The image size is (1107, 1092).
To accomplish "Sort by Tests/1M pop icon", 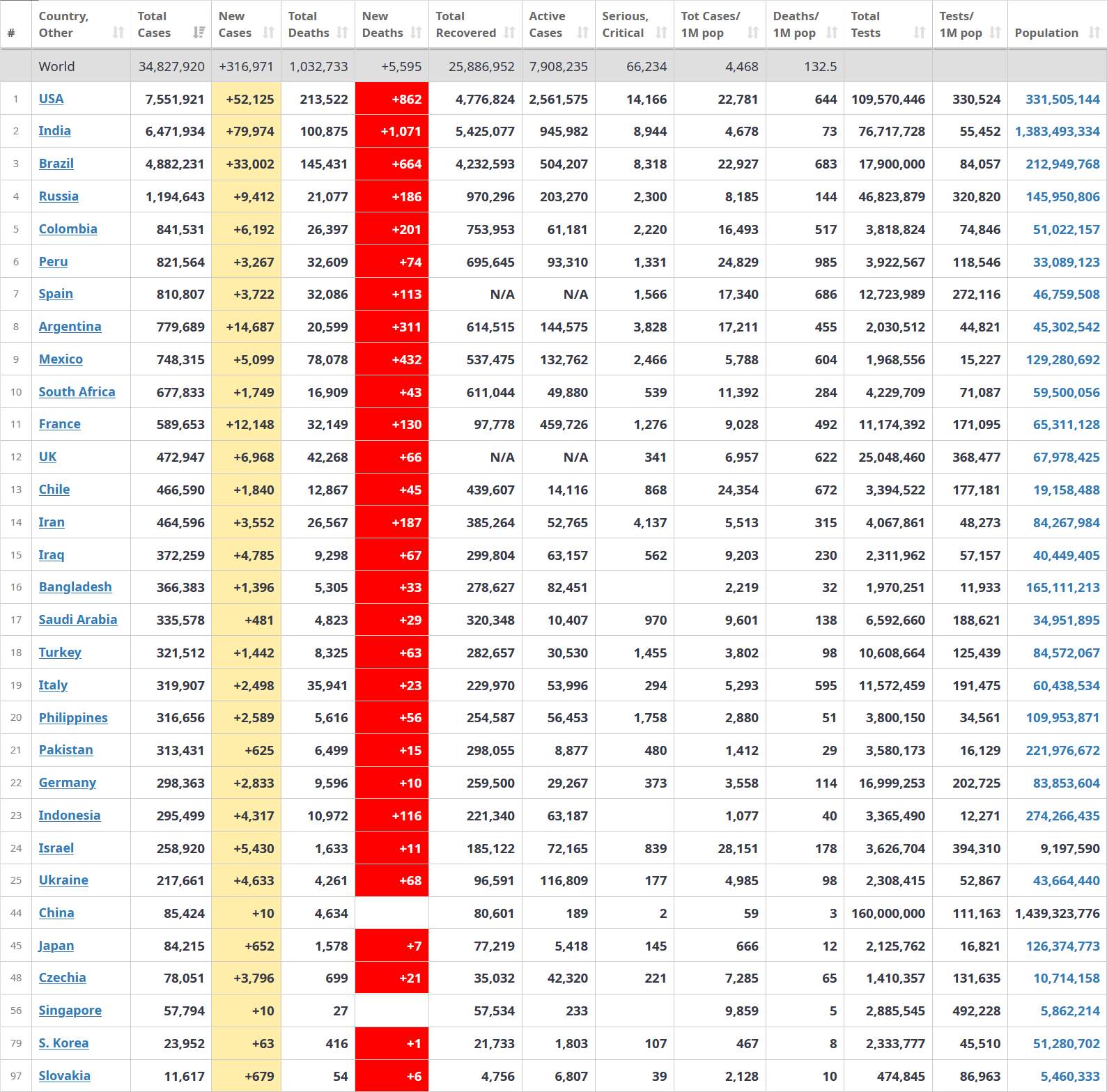I will pos(996,33).
